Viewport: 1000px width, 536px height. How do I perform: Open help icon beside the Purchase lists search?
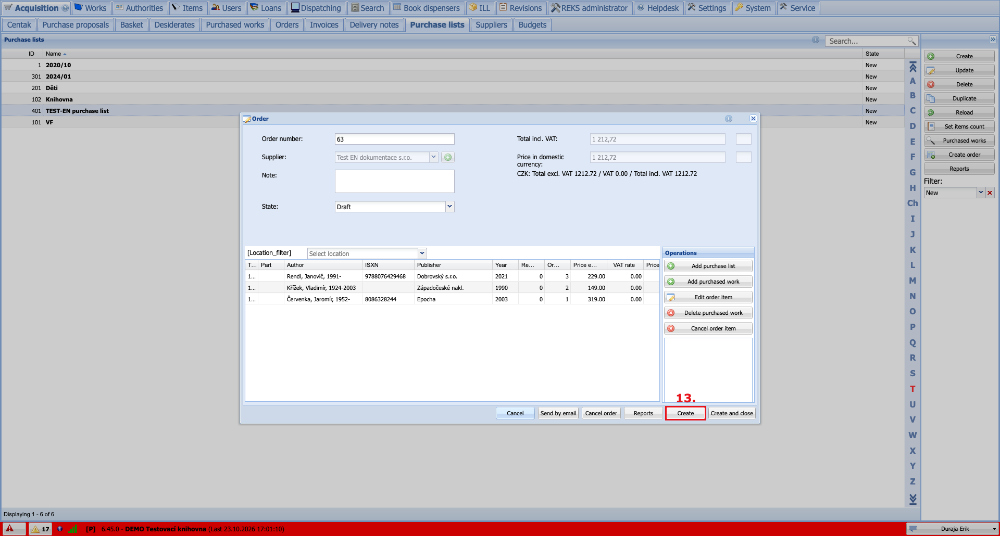click(816, 40)
